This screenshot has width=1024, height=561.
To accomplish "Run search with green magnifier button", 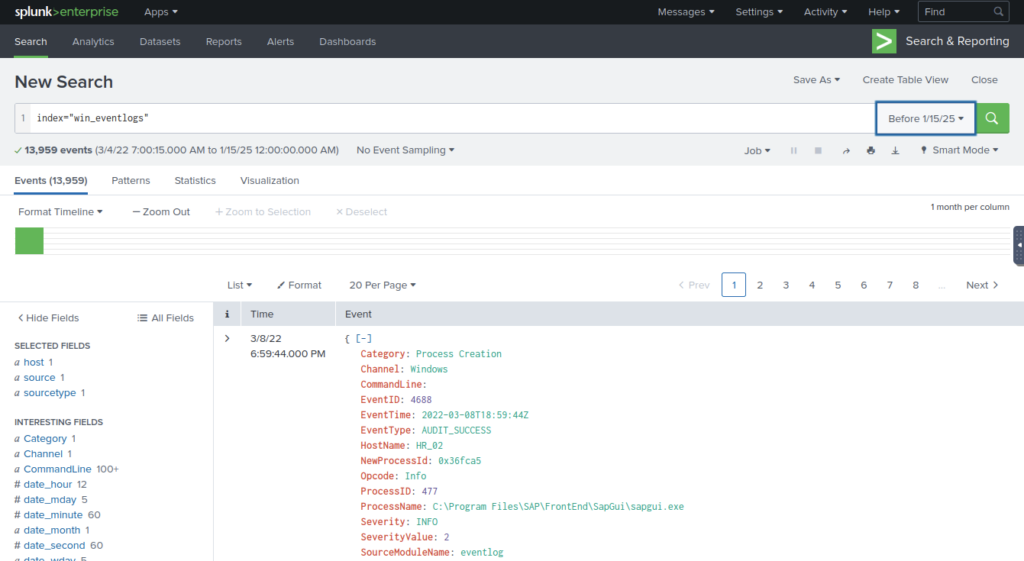I will 992,118.
